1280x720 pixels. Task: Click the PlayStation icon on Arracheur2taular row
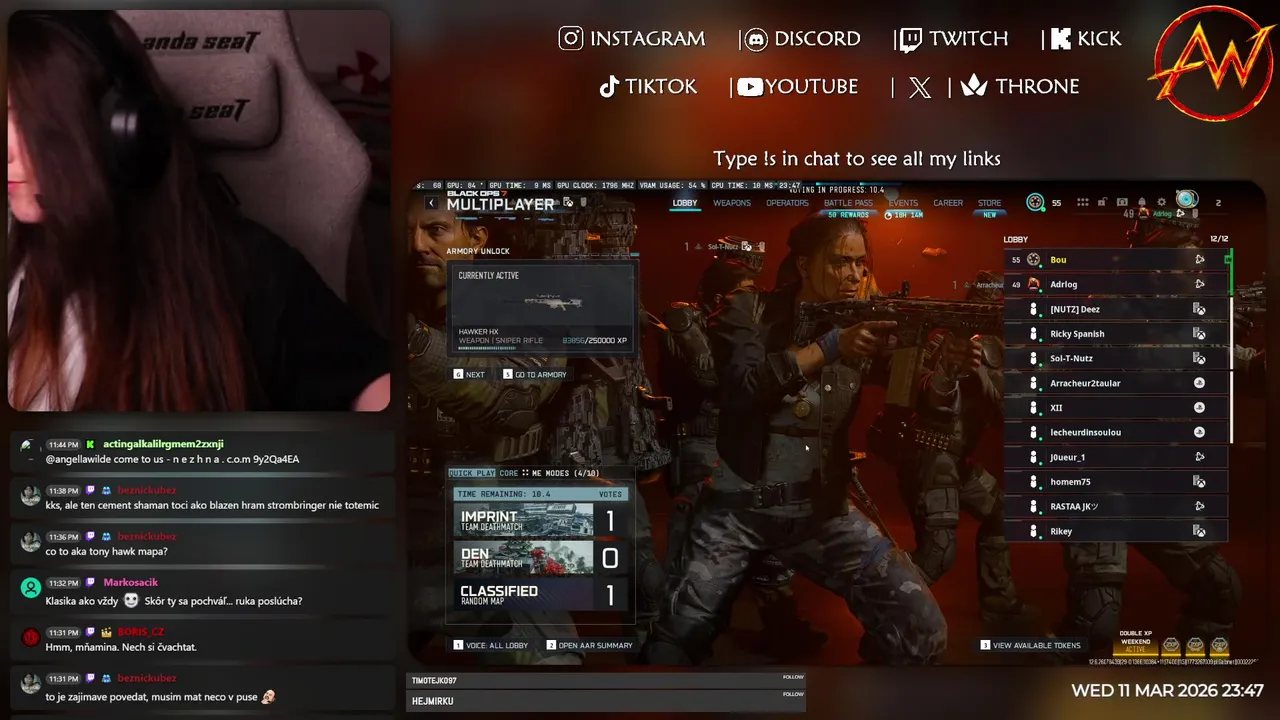pyautogui.click(x=1199, y=383)
